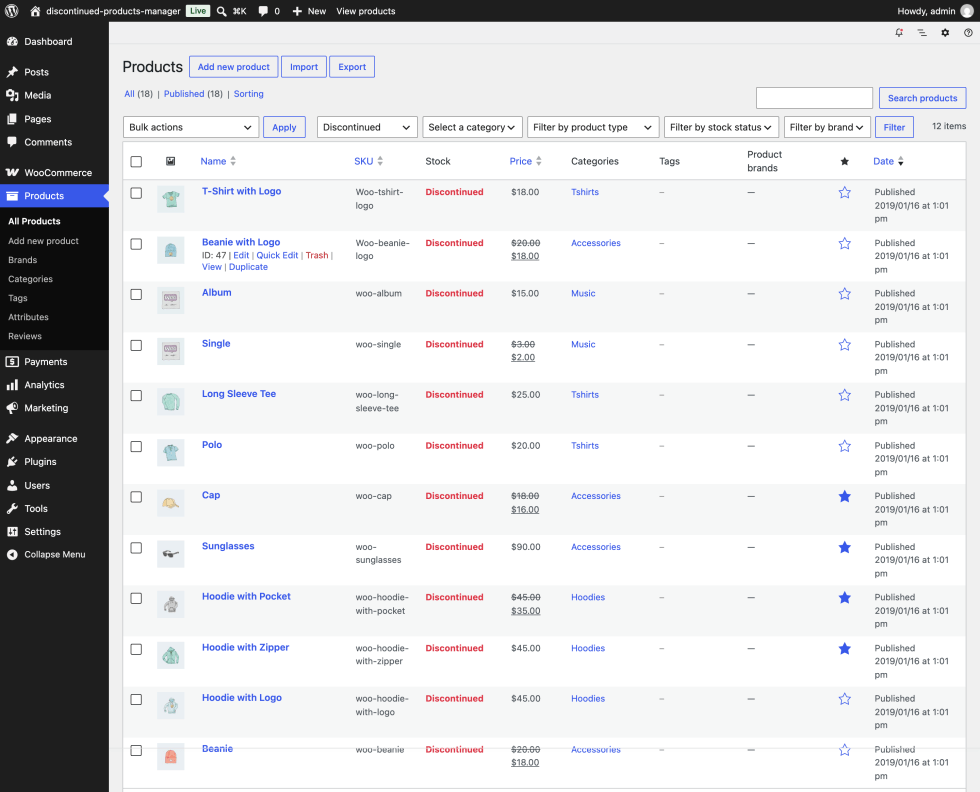
Task: Open the command palette search icon
Action: coord(222,11)
